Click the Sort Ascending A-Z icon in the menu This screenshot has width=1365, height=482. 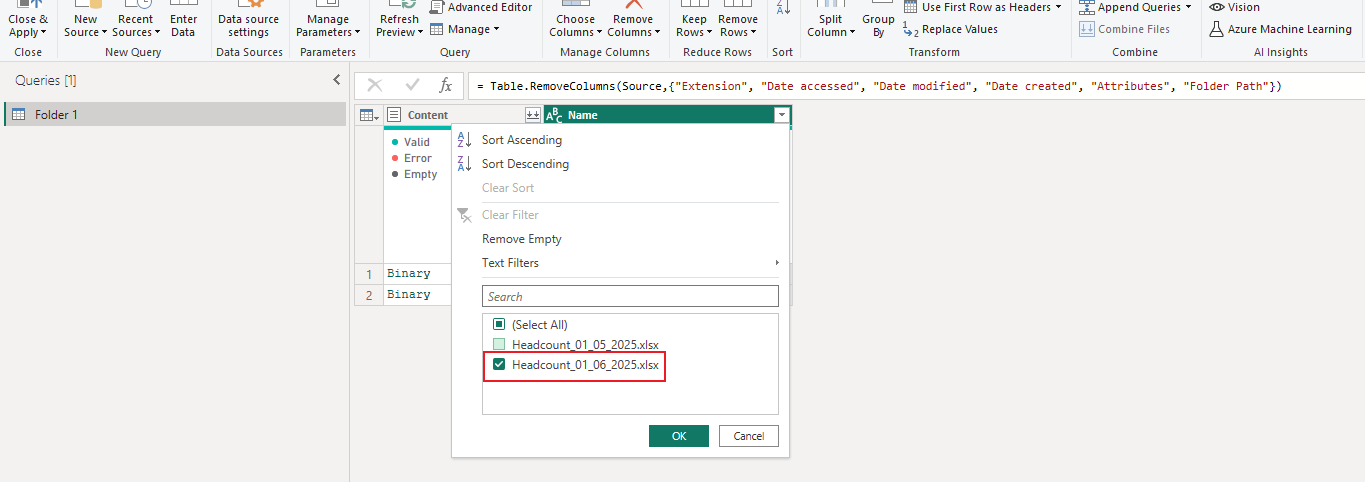pyautogui.click(x=464, y=140)
